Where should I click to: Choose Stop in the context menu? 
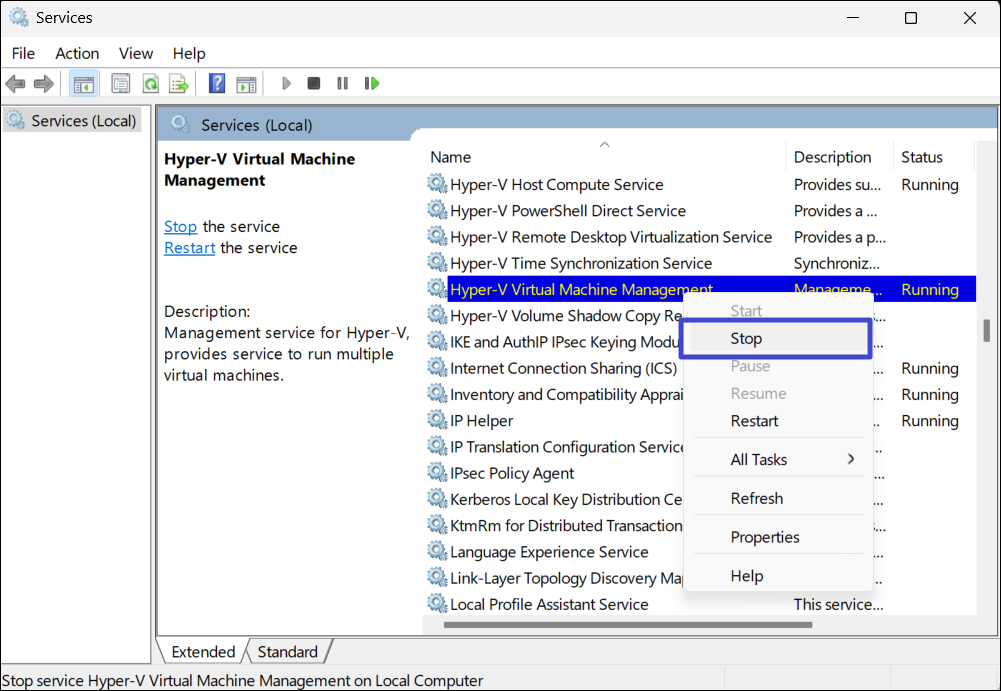[x=746, y=339]
